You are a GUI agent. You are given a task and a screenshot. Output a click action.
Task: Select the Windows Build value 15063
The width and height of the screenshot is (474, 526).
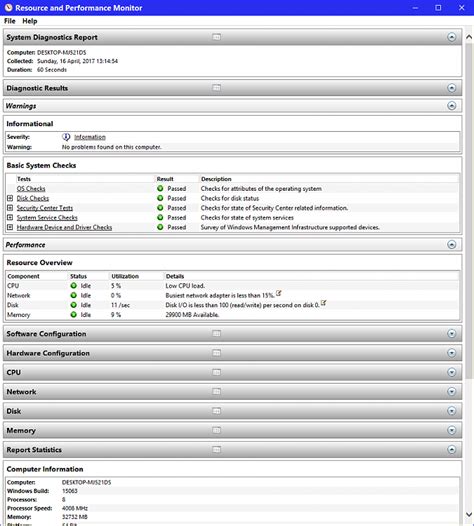70,491
